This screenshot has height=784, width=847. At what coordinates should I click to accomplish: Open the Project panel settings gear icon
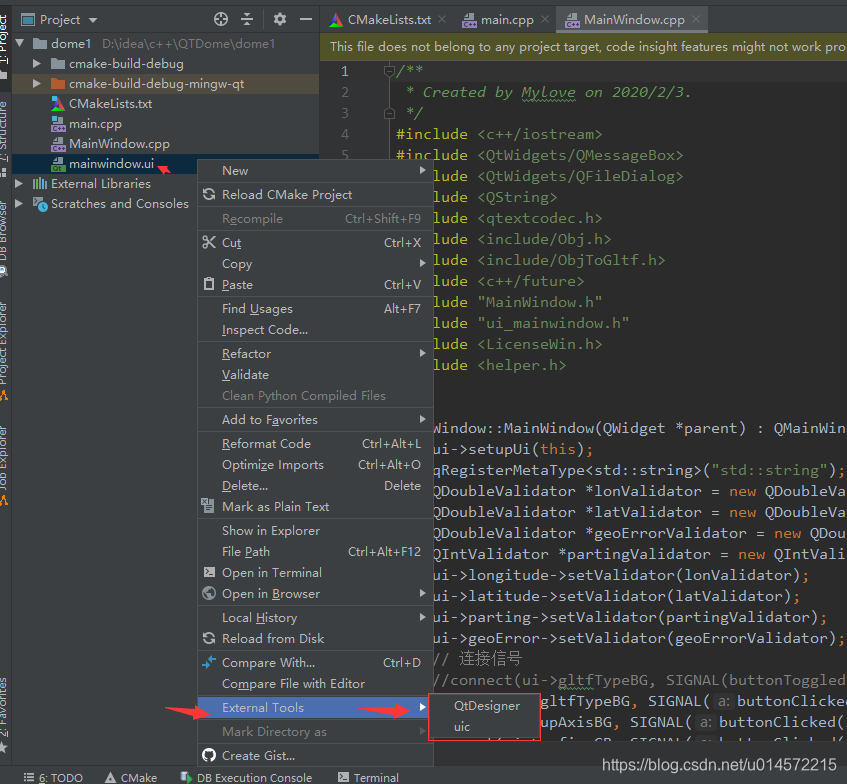click(279, 18)
